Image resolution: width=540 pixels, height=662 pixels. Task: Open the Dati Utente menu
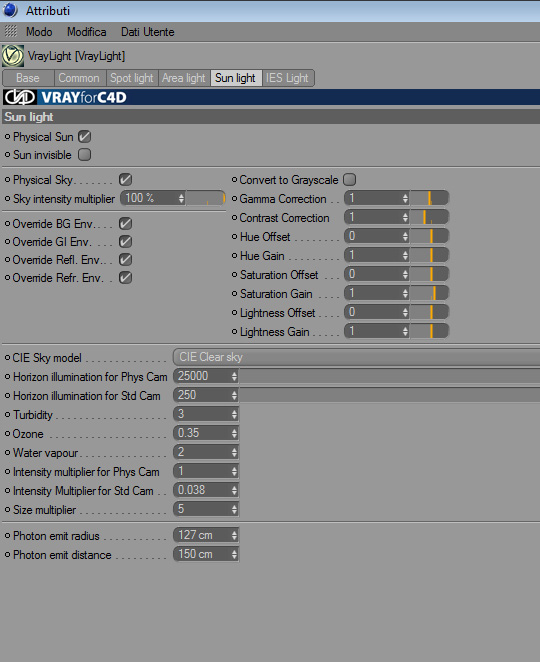148,32
